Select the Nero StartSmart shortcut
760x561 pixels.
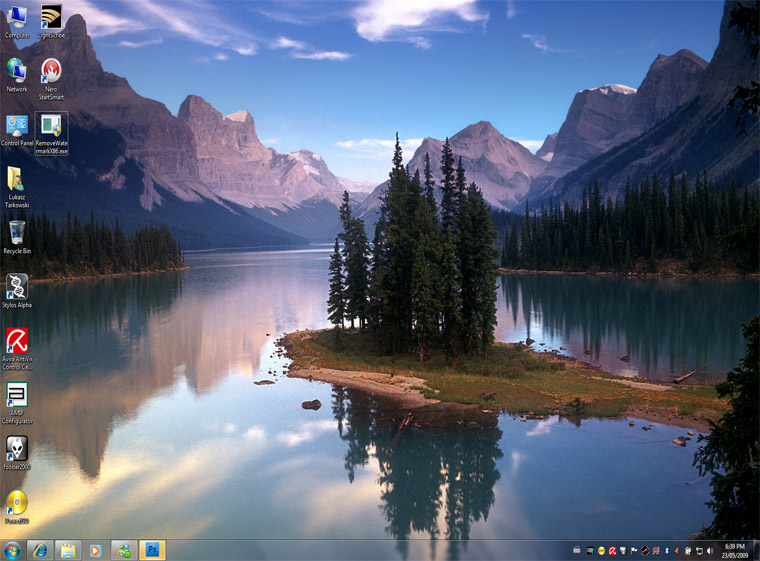(x=51, y=79)
